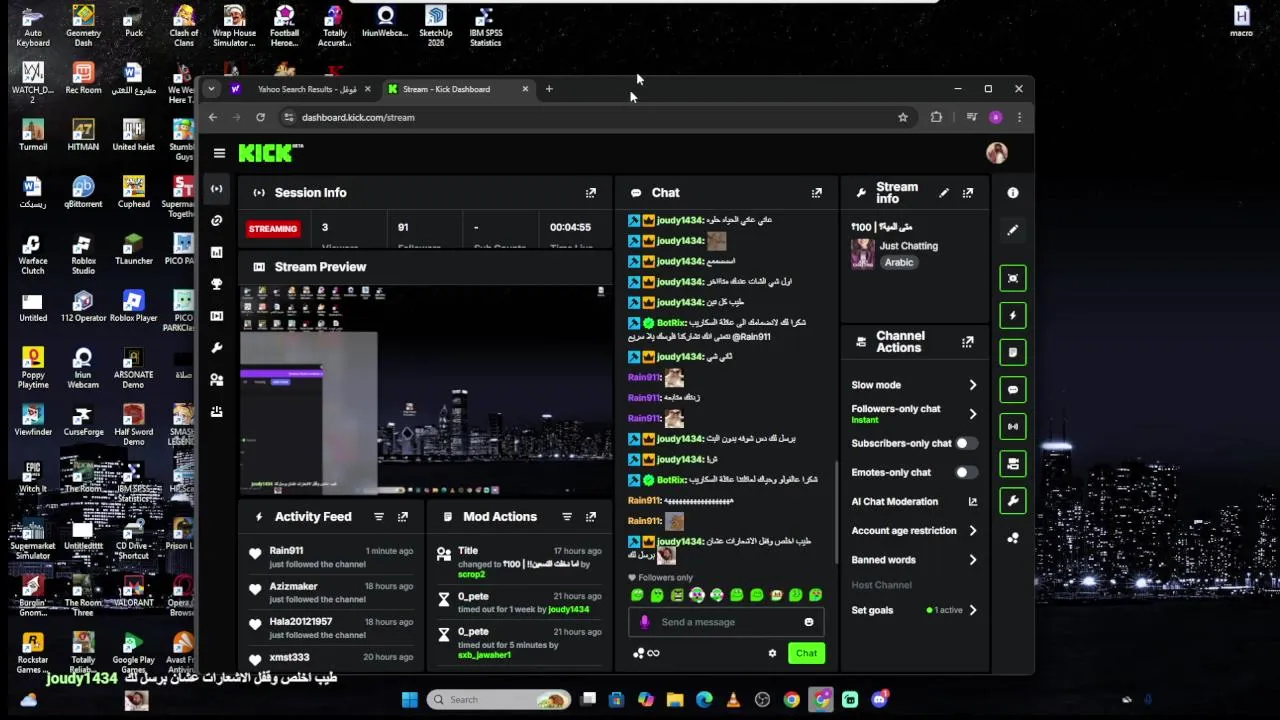Screen dimensions: 1280x720
Task: Click the pencil icon in right rail
Action: [x=1013, y=230]
